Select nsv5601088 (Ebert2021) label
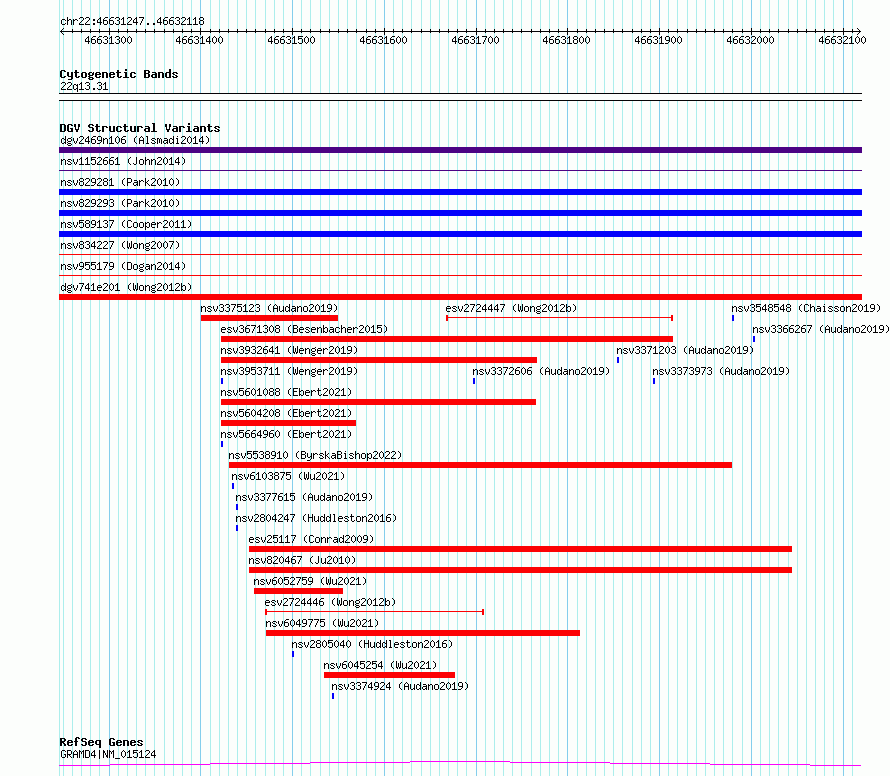The width and height of the screenshot is (890, 776). (x=286, y=392)
